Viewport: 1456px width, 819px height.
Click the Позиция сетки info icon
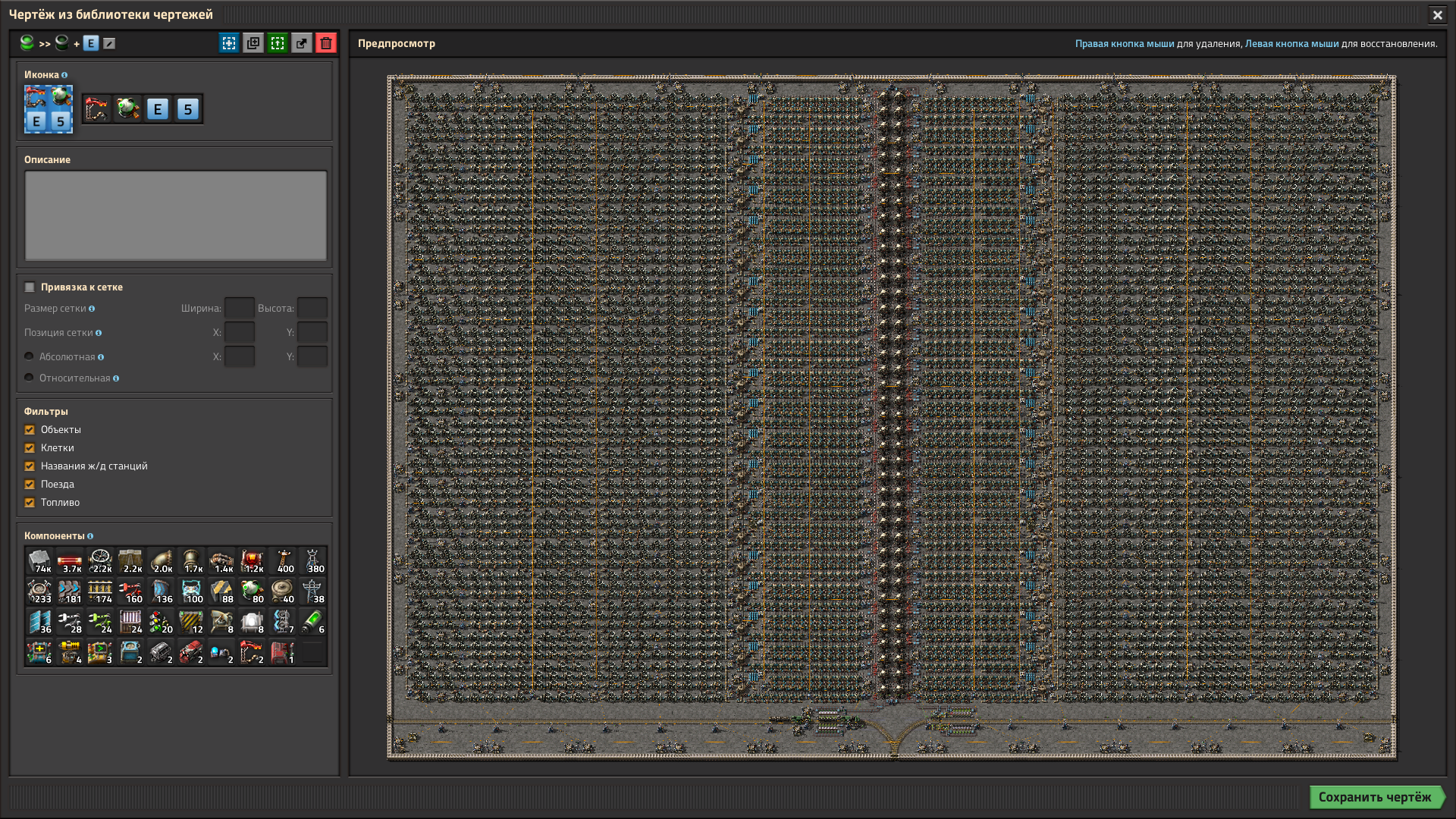tap(99, 333)
